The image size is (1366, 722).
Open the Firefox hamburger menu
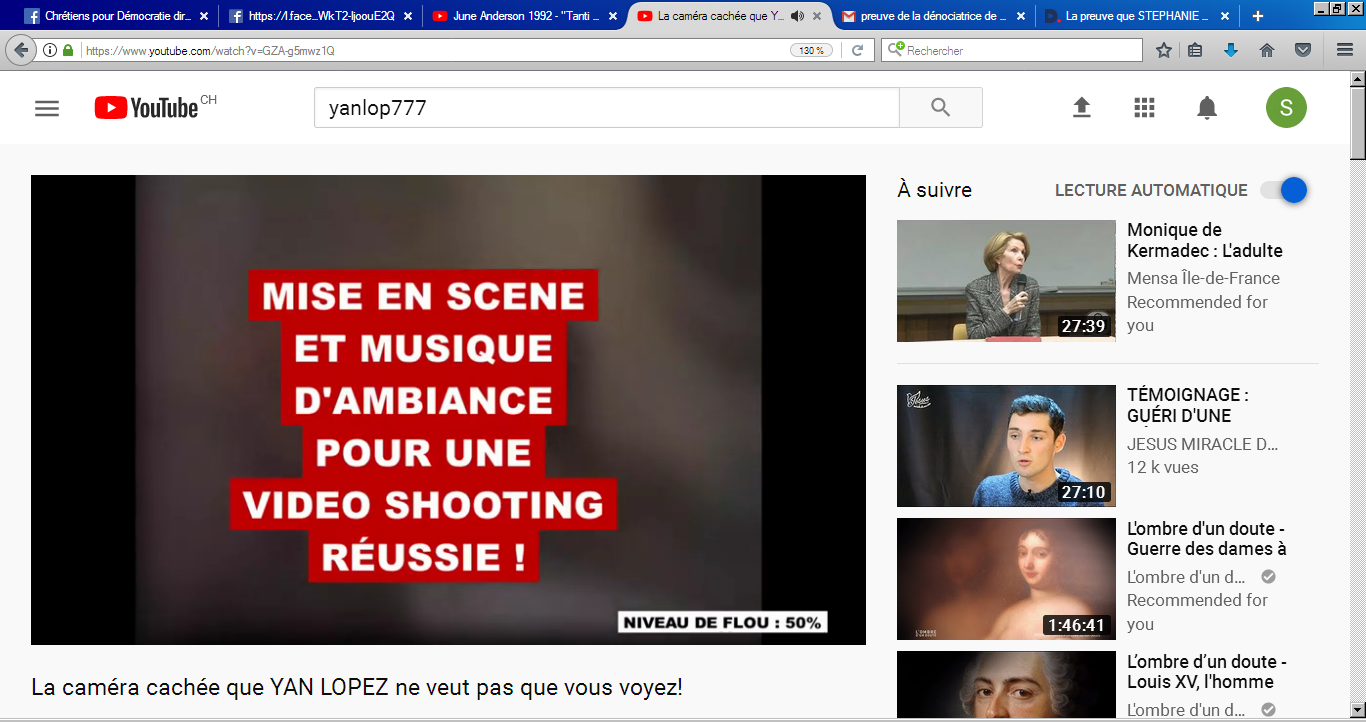pos(1345,50)
